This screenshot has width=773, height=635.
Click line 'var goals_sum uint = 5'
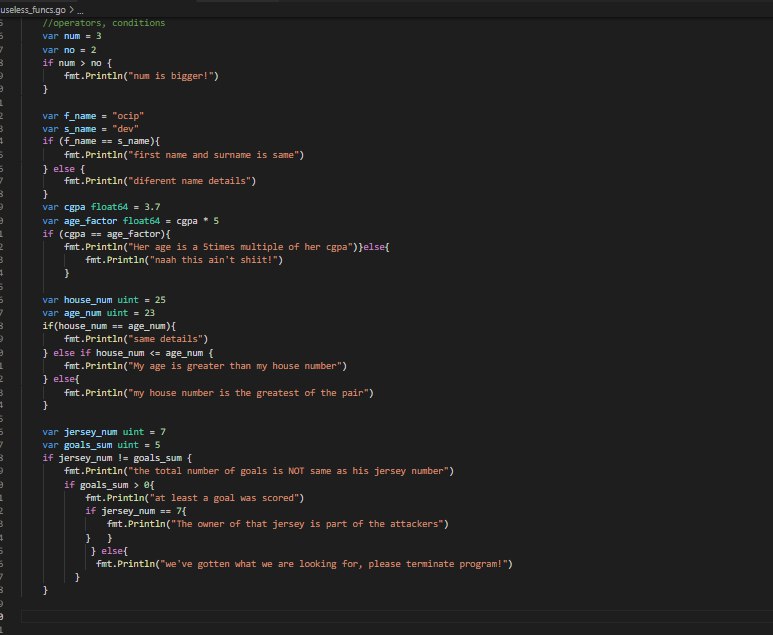pos(101,445)
